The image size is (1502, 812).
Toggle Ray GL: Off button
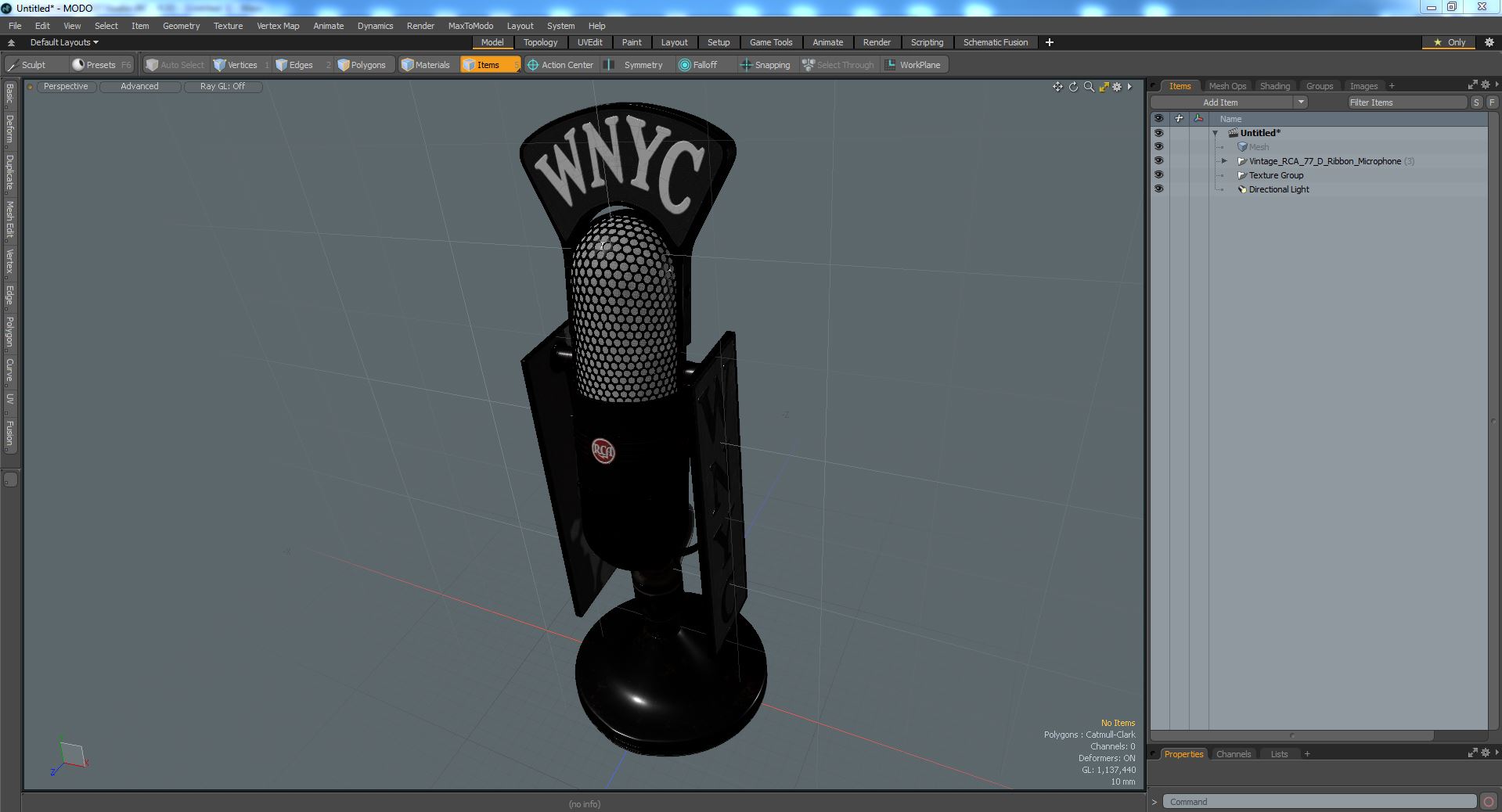tap(223, 87)
